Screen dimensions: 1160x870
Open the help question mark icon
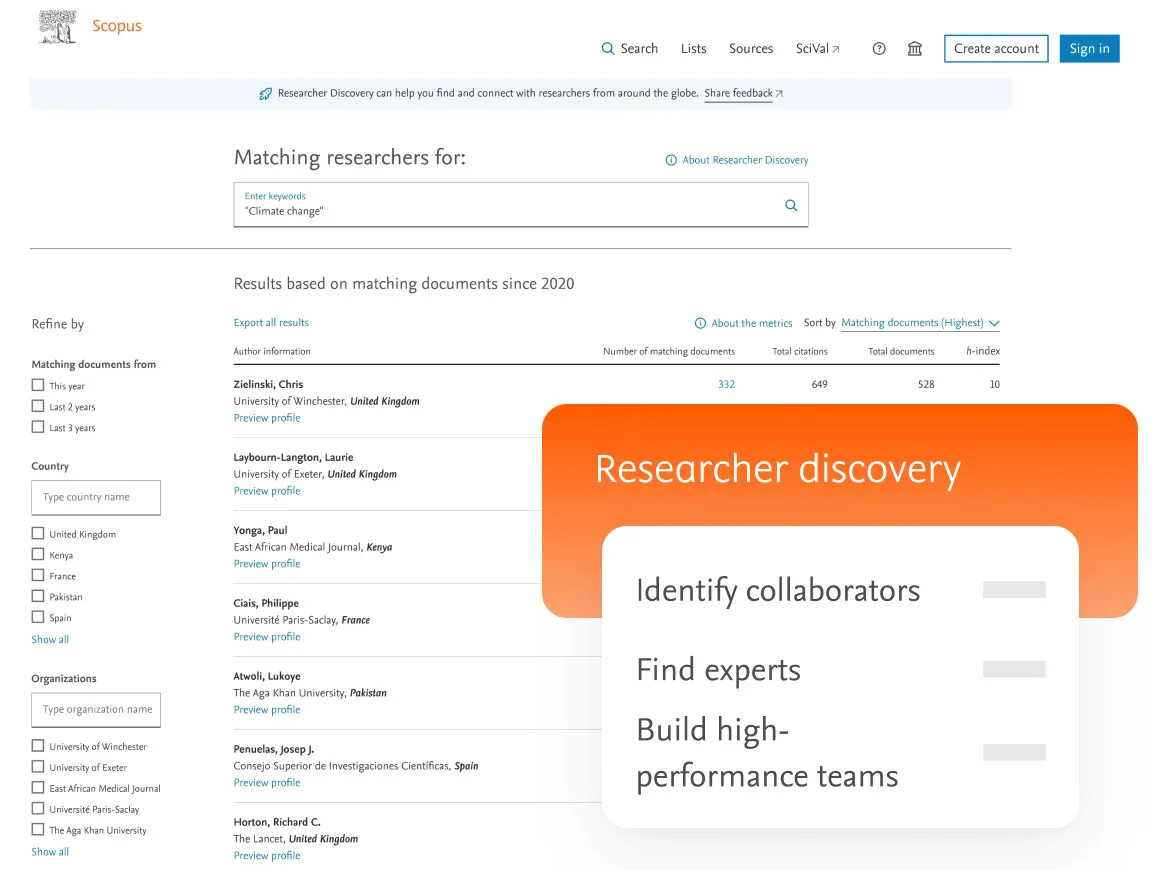[878, 48]
